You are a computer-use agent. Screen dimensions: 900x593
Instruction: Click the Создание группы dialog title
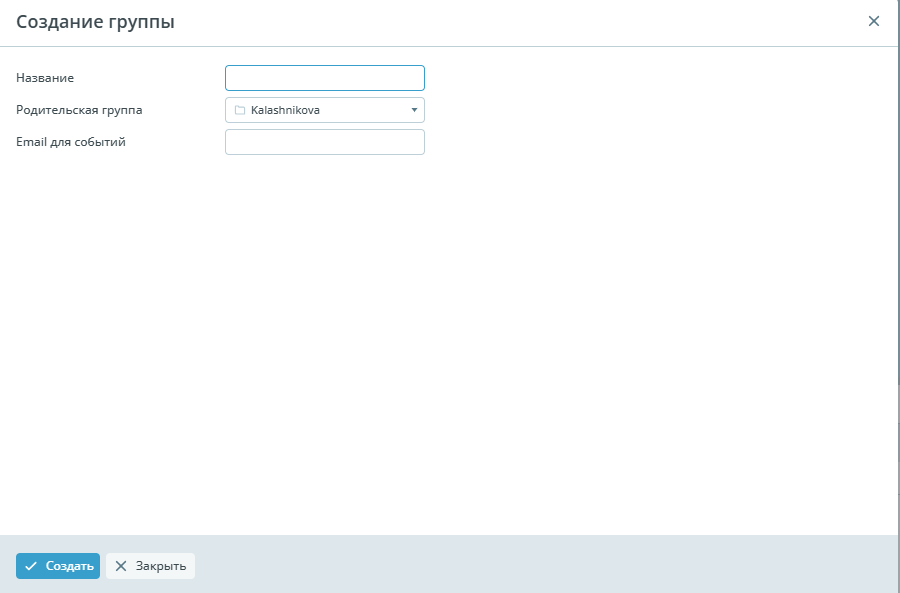click(95, 22)
